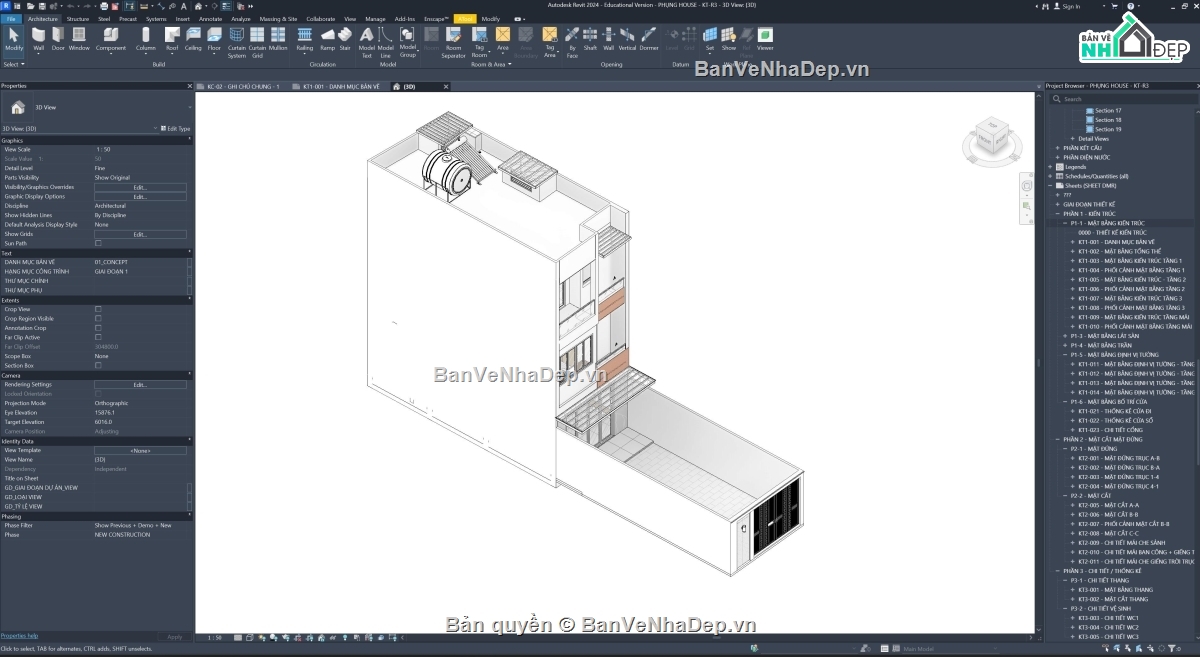
Task: Select the Roof tool
Action: [172, 39]
